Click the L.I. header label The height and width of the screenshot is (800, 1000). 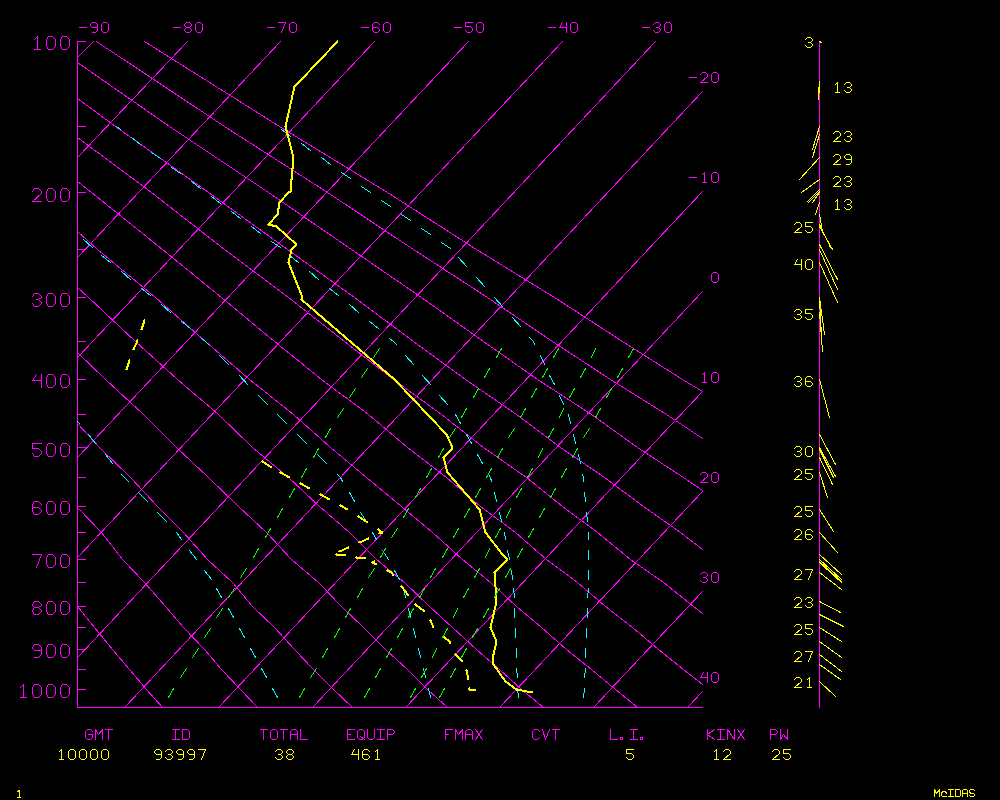coord(627,735)
